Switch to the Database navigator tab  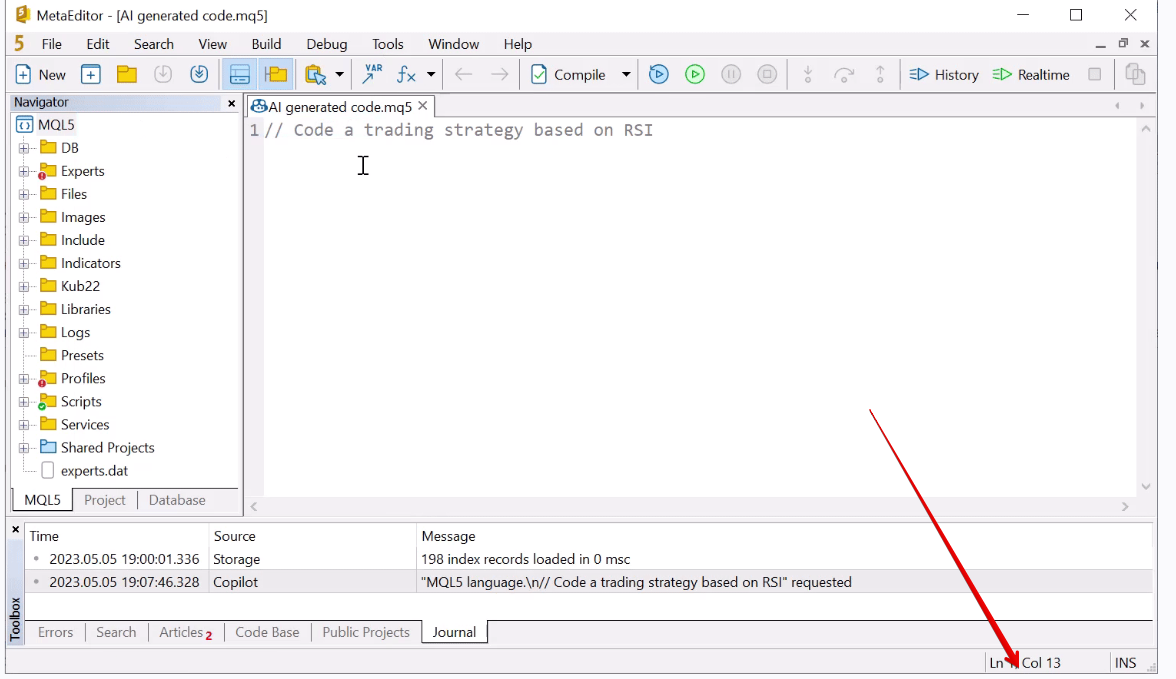[177, 500]
